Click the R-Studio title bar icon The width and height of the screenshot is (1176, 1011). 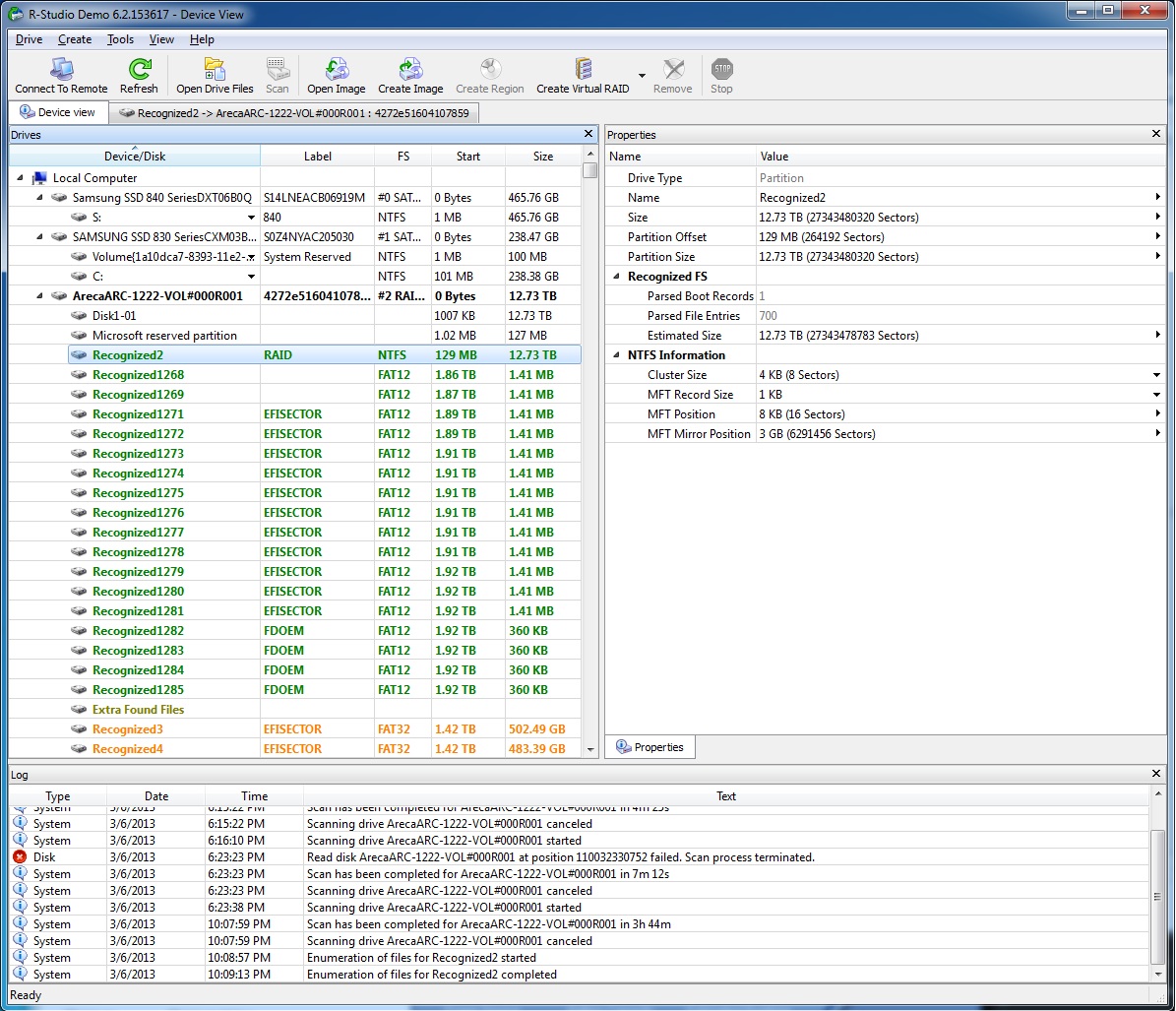tap(15, 14)
